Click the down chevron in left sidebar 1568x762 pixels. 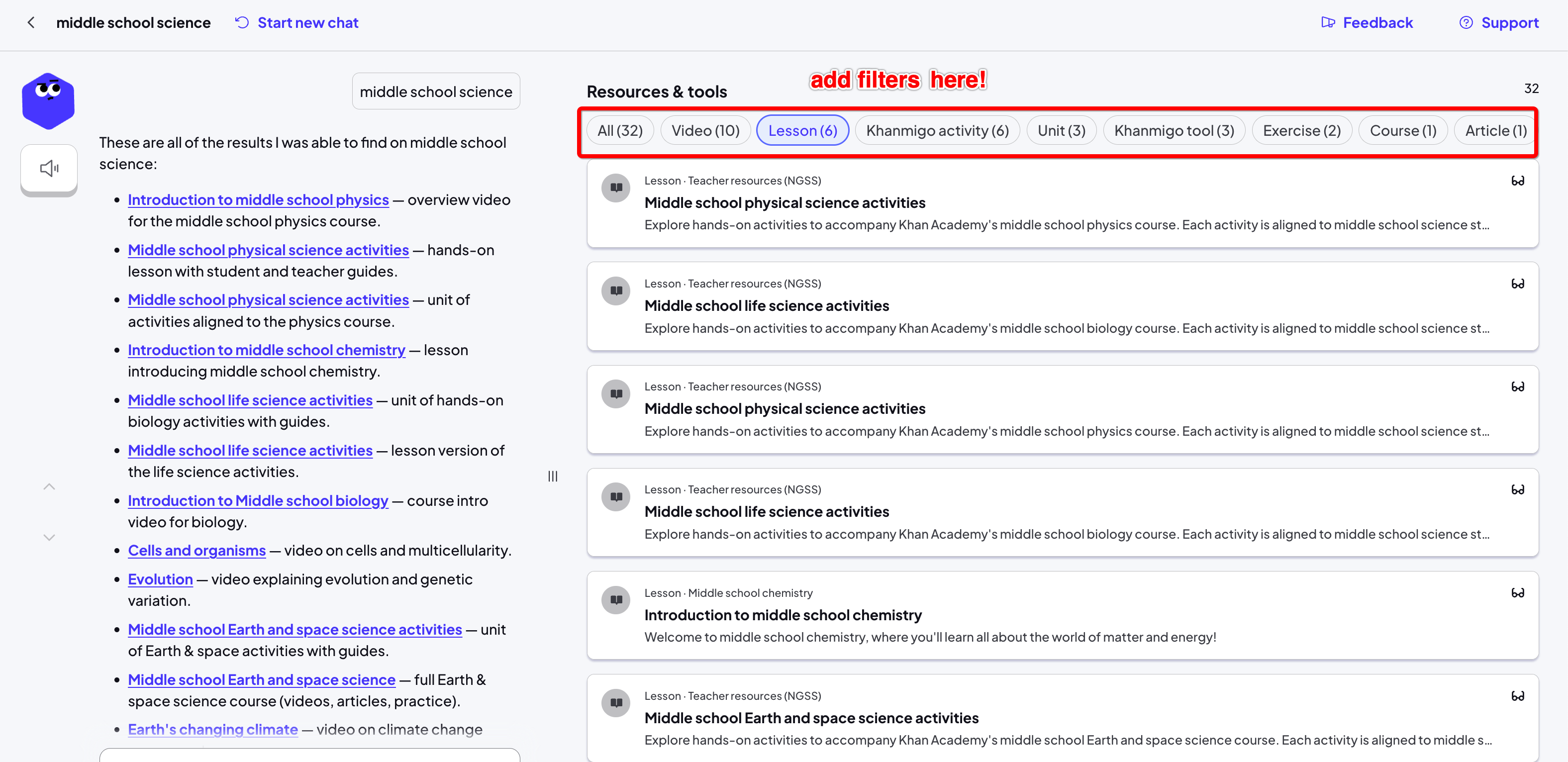point(49,537)
